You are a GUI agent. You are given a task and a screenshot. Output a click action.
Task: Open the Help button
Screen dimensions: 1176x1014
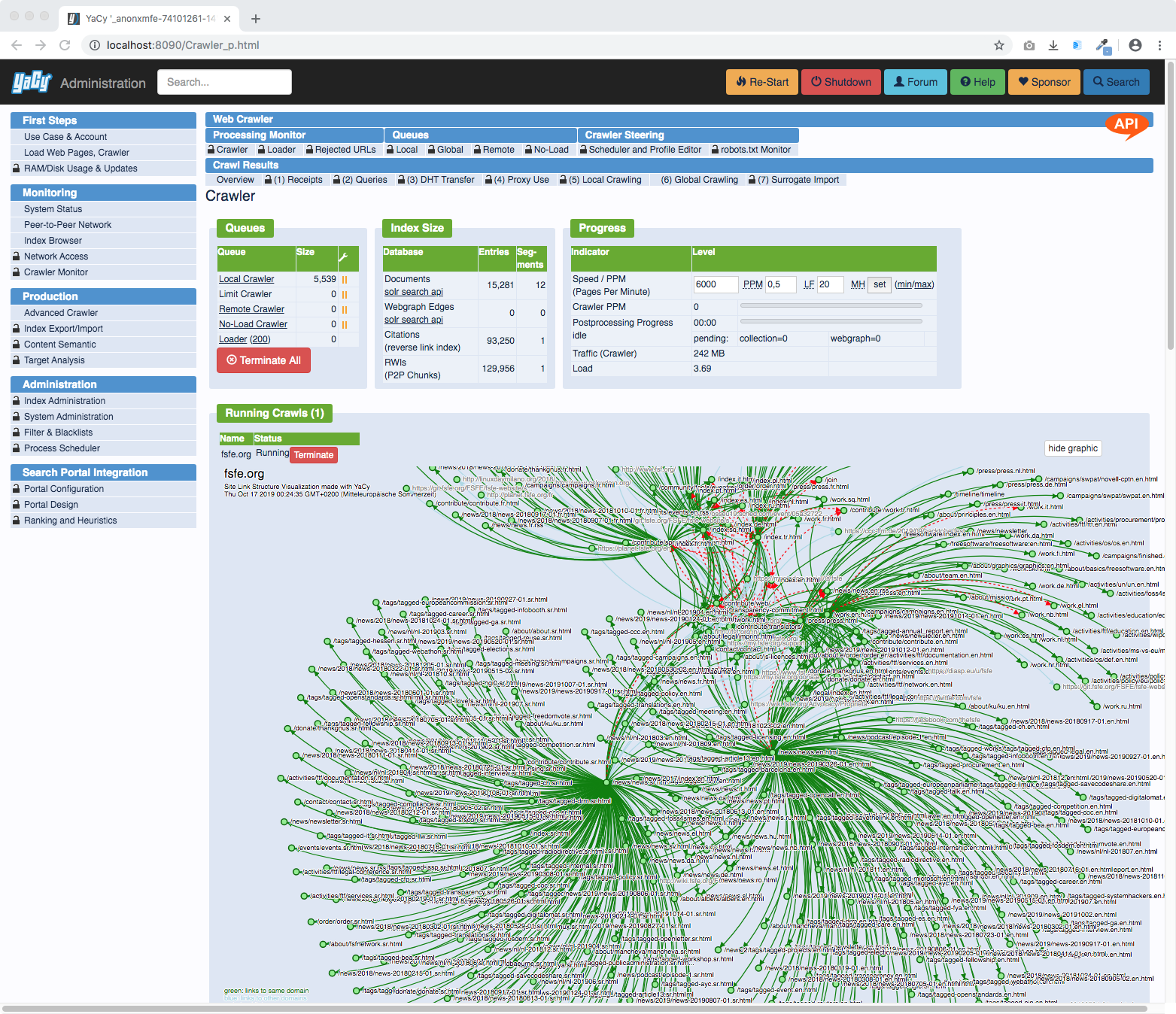pyautogui.click(x=977, y=82)
